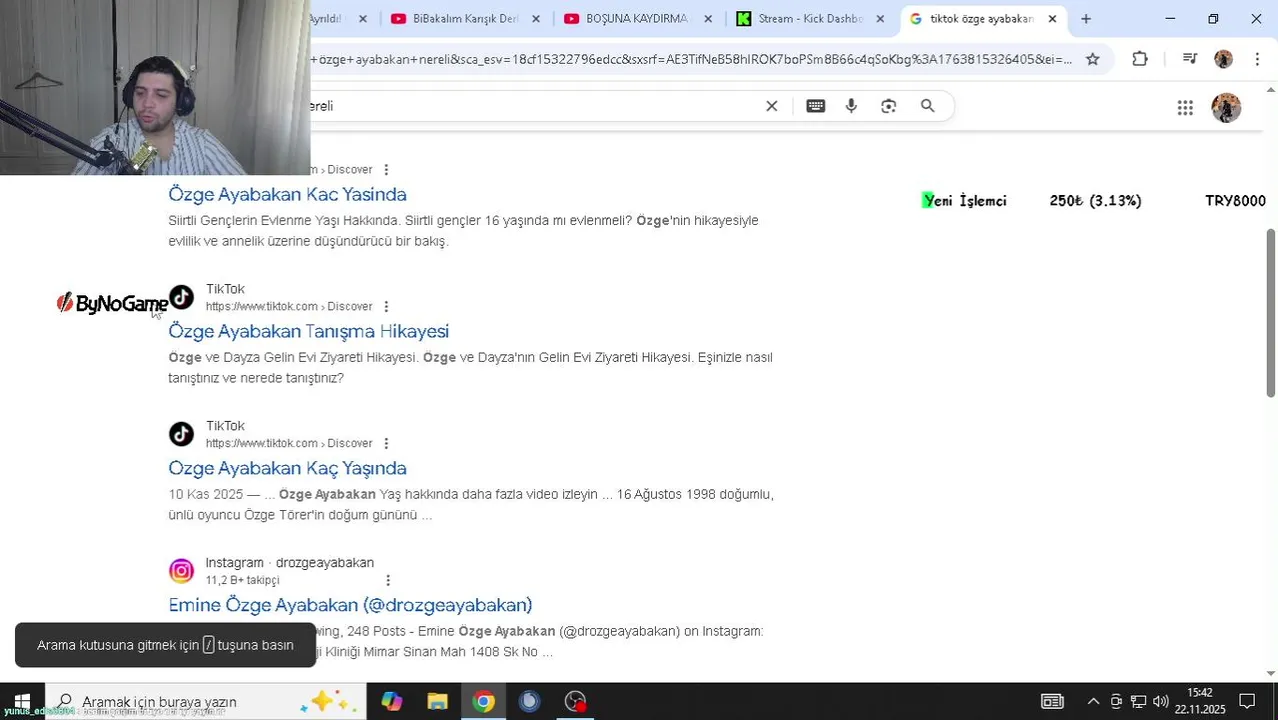
Task: Open more options for Instagram drozgeayabakan result
Action: tap(388, 580)
